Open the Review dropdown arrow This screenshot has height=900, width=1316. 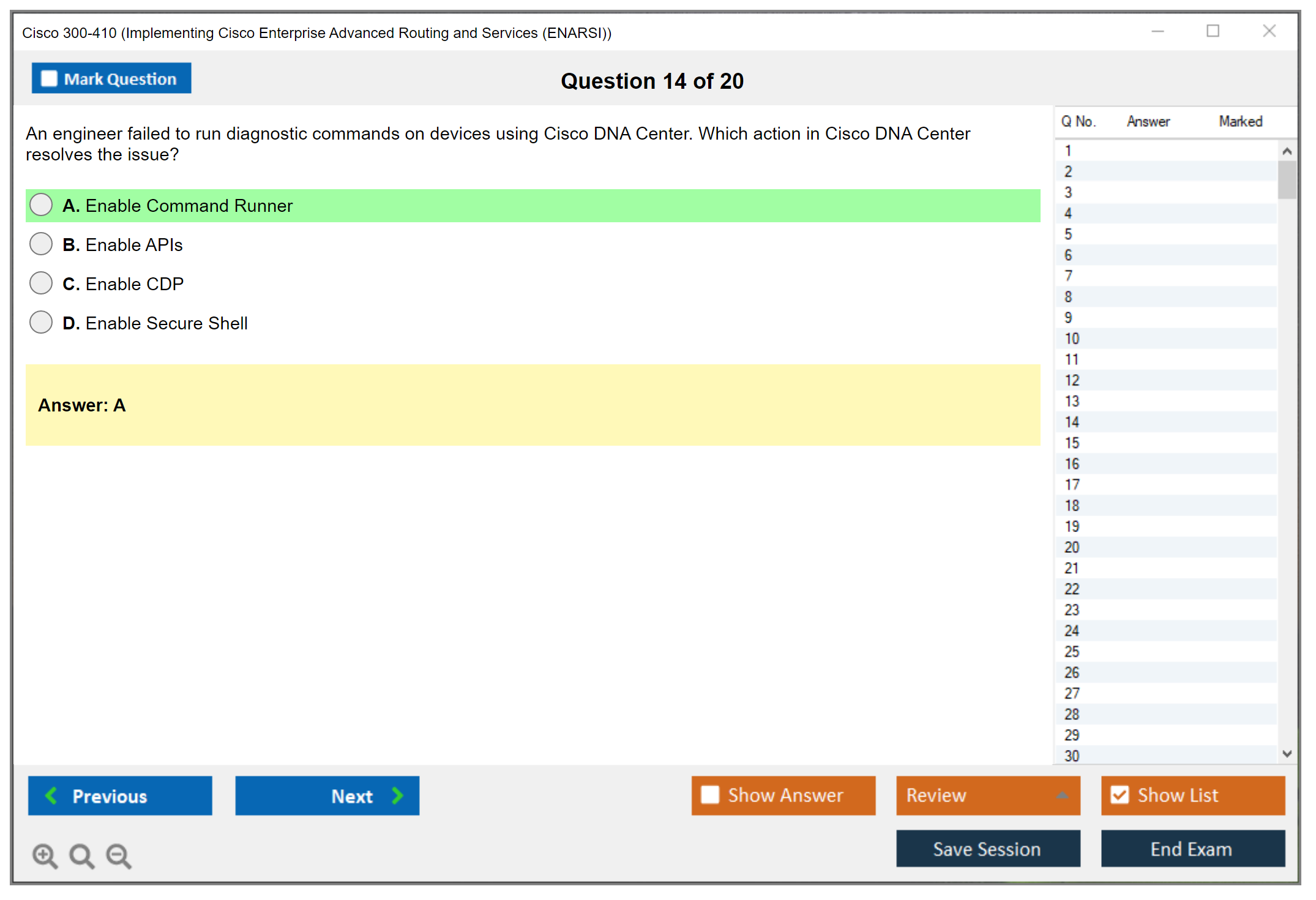[1062, 795]
